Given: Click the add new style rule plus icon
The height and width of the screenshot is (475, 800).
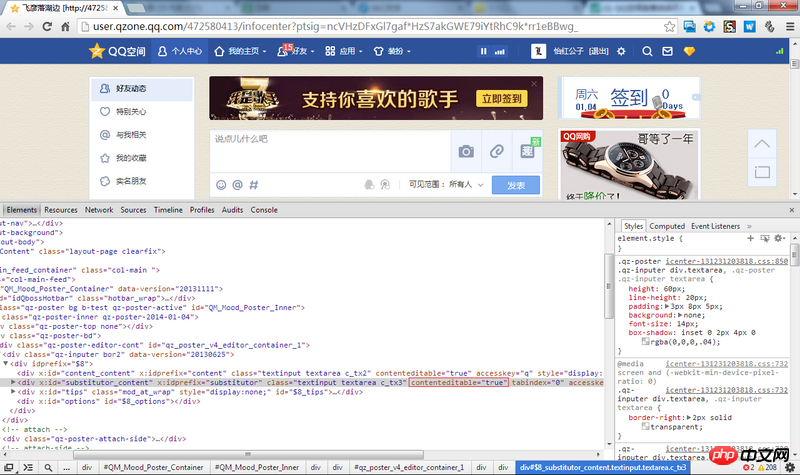Looking at the screenshot, I should 750,238.
